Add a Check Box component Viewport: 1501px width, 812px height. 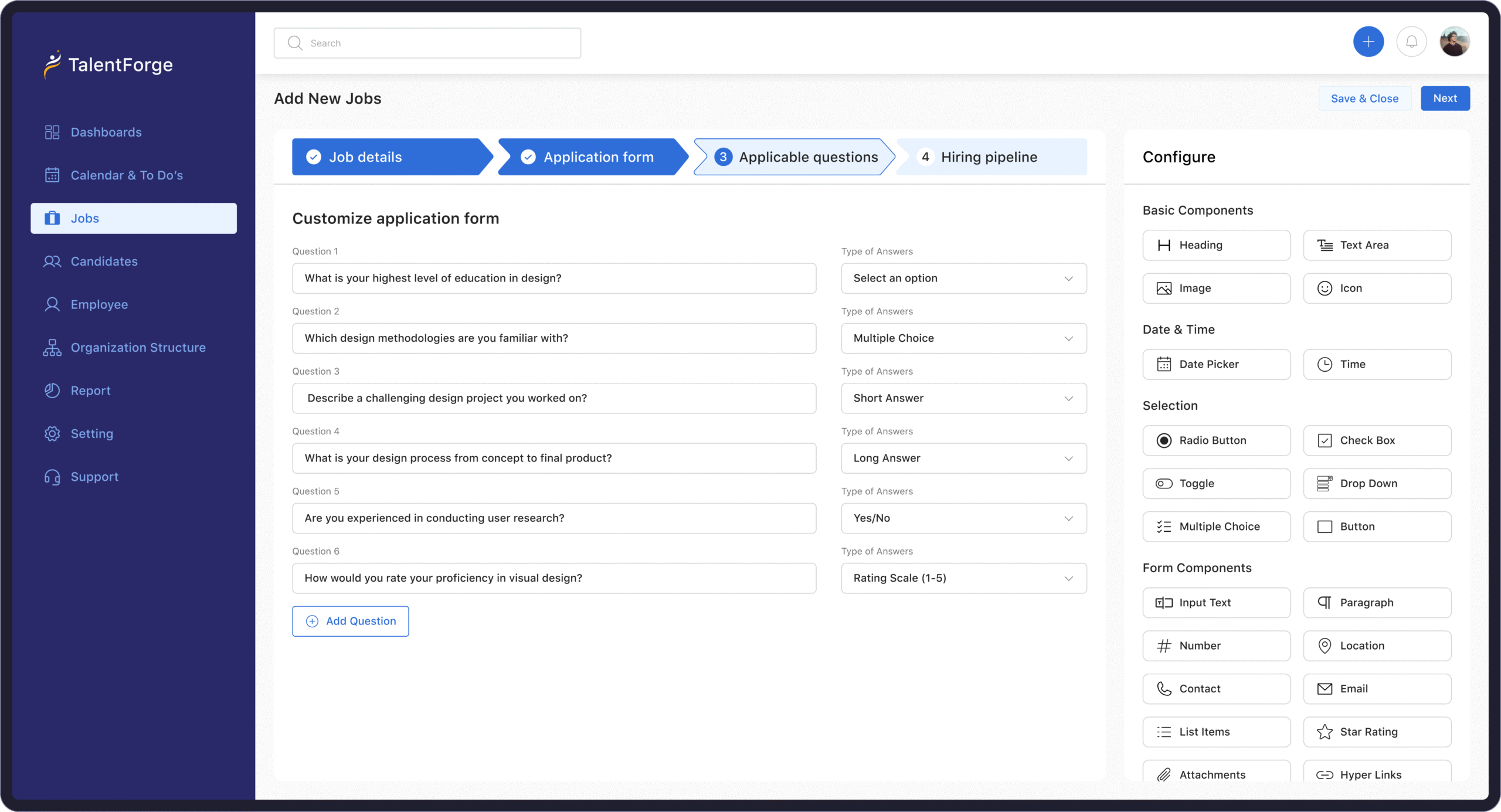coord(1377,441)
